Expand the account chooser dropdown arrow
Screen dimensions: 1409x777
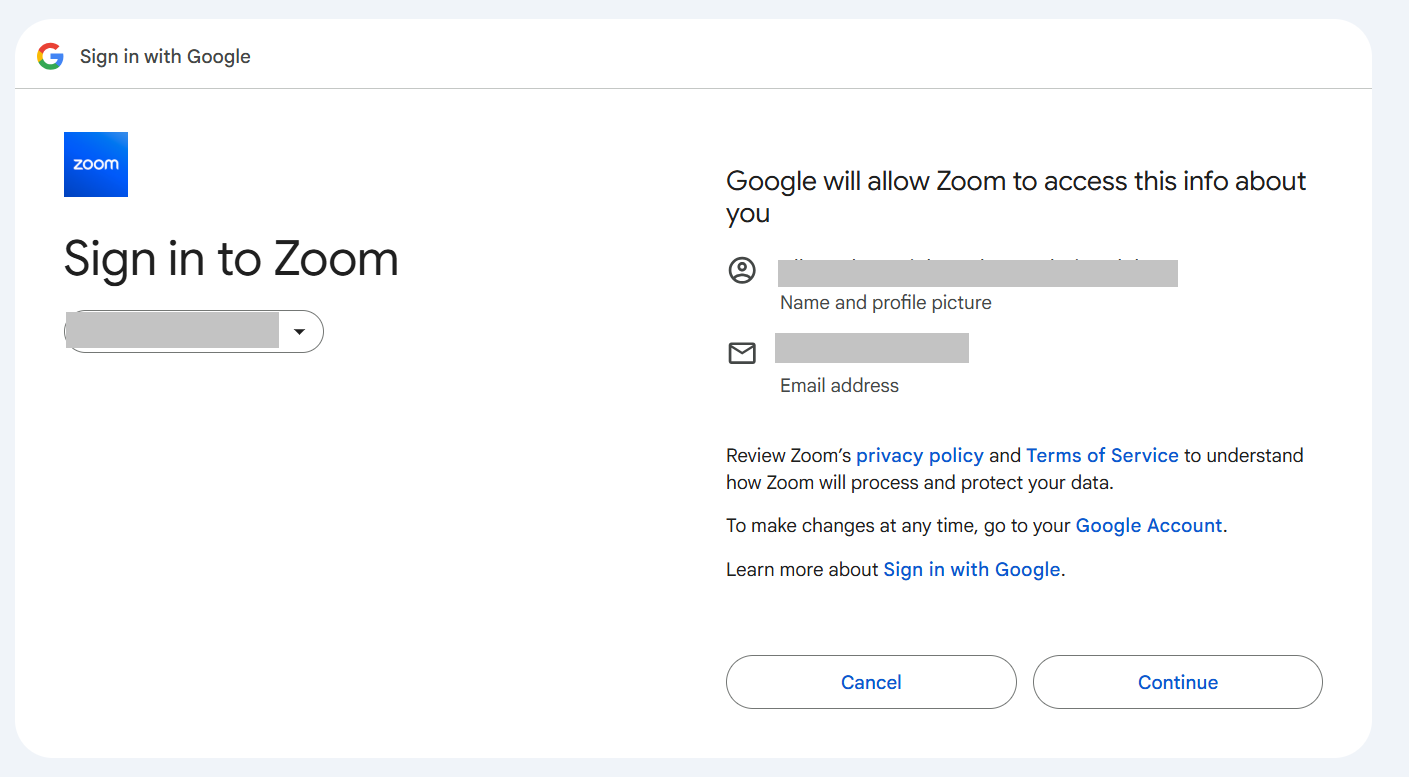[x=299, y=332]
